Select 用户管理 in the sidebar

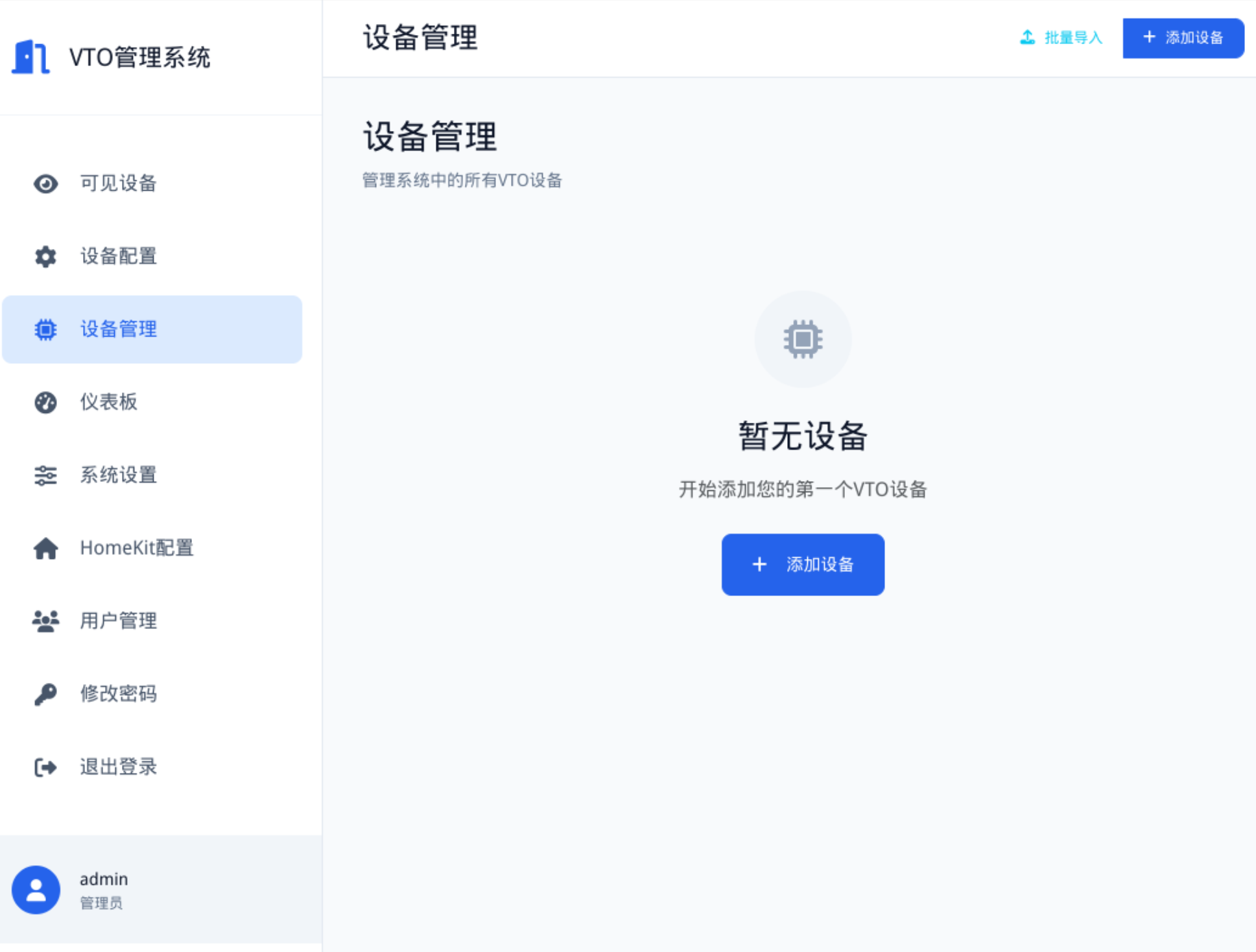118,621
